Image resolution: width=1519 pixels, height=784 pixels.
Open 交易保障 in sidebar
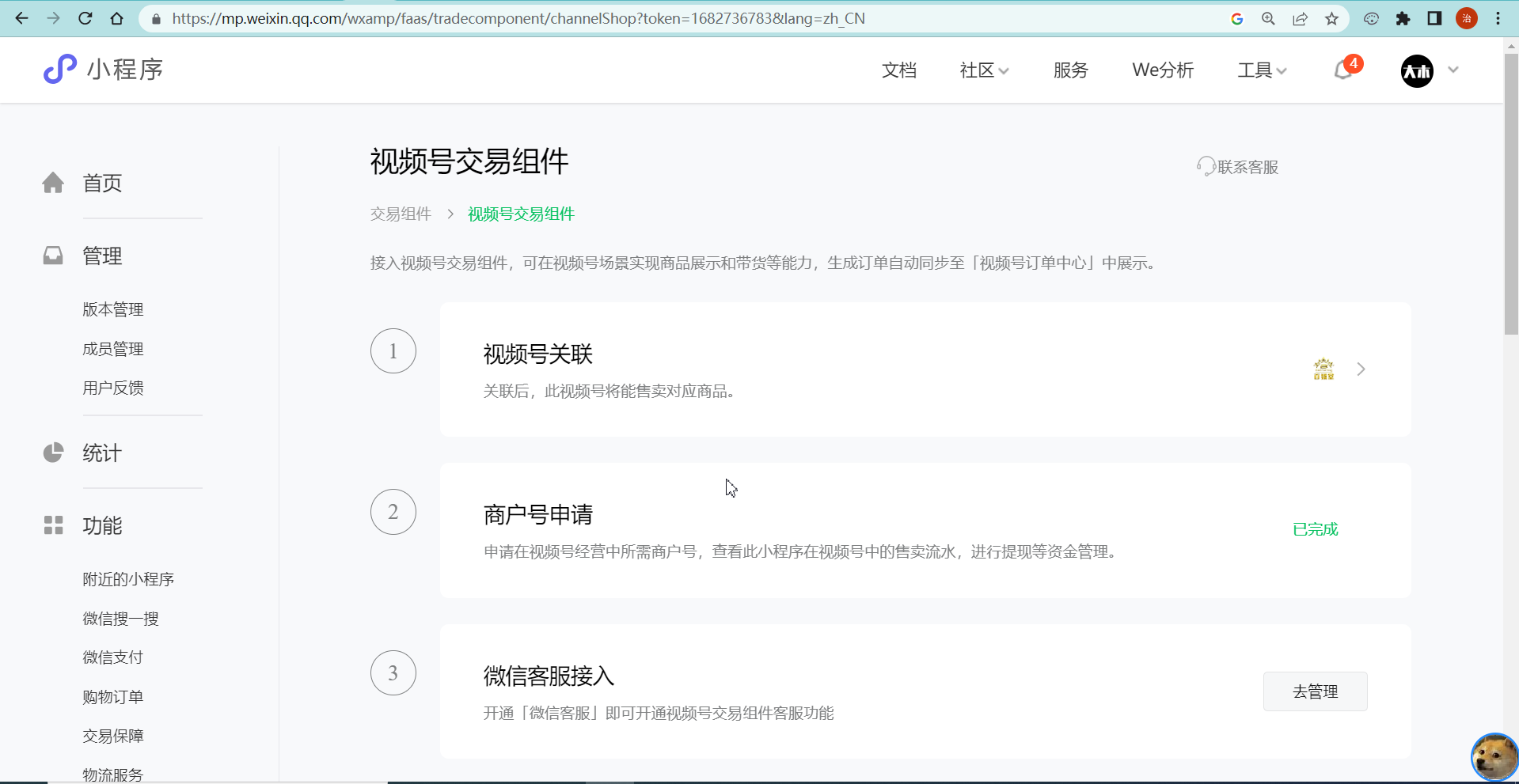click(x=113, y=736)
